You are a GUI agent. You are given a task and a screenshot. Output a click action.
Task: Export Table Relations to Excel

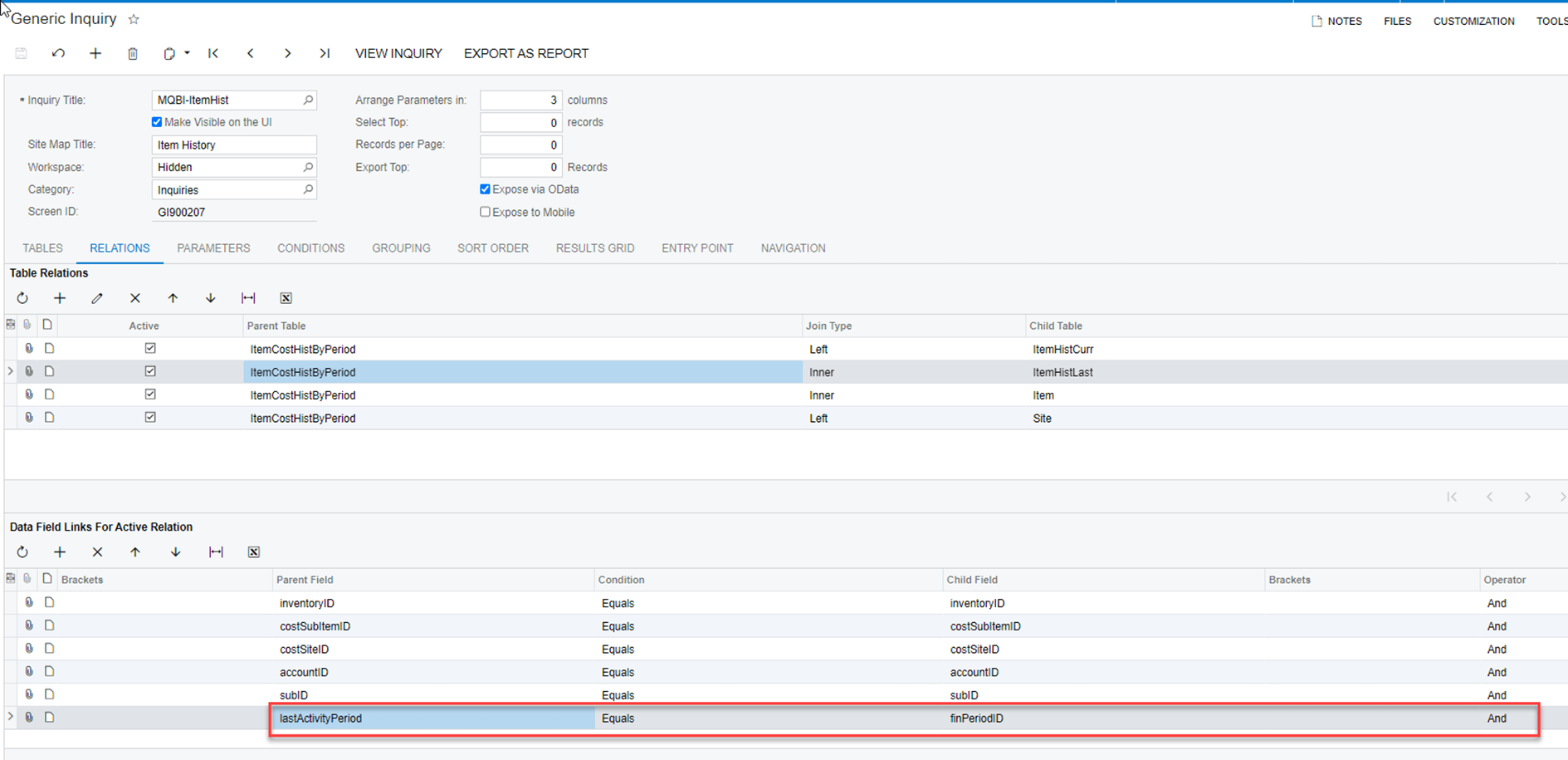click(286, 297)
